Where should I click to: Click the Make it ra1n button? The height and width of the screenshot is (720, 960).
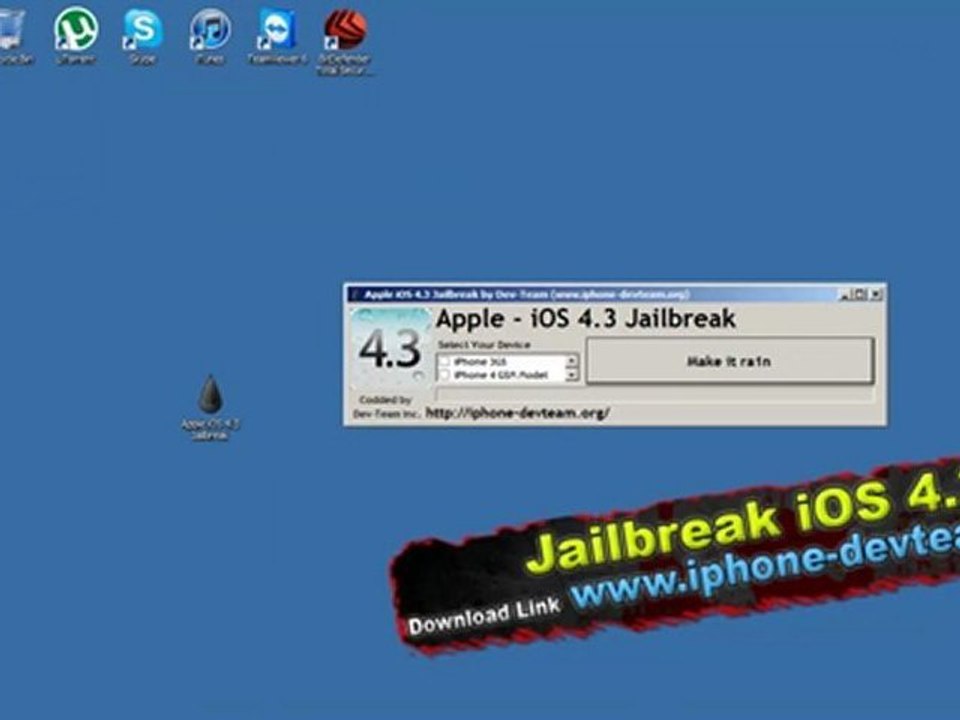pyautogui.click(x=729, y=361)
